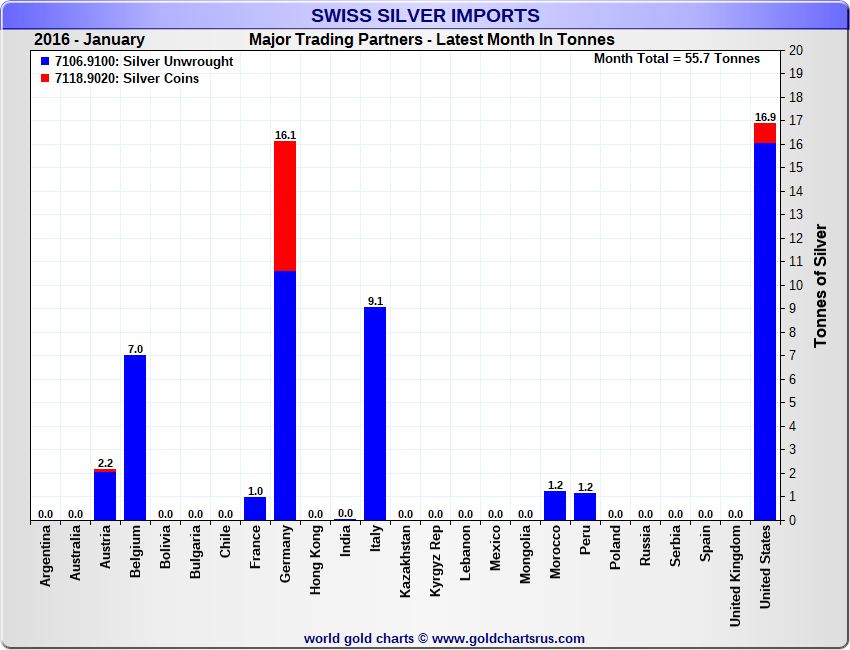Click the red Silver Coins legend swatch
Image resolution: width=850 pixels, height=650 pixels.
[45, 79]
